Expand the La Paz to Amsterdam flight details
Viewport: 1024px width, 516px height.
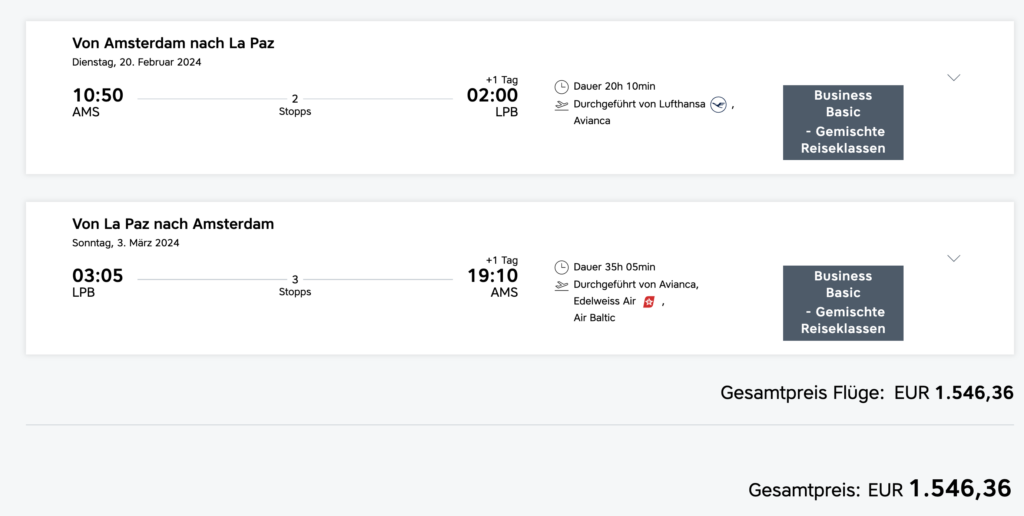click(x=953, y=259)
